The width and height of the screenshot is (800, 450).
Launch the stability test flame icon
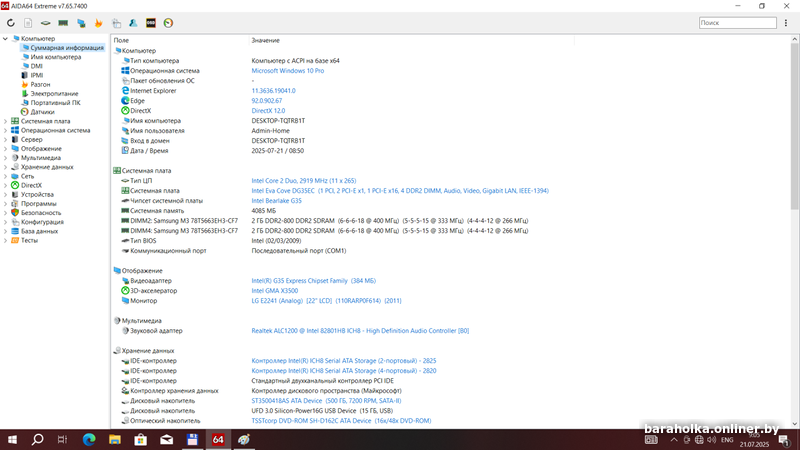pyautogui.click(x=98, y=23)
